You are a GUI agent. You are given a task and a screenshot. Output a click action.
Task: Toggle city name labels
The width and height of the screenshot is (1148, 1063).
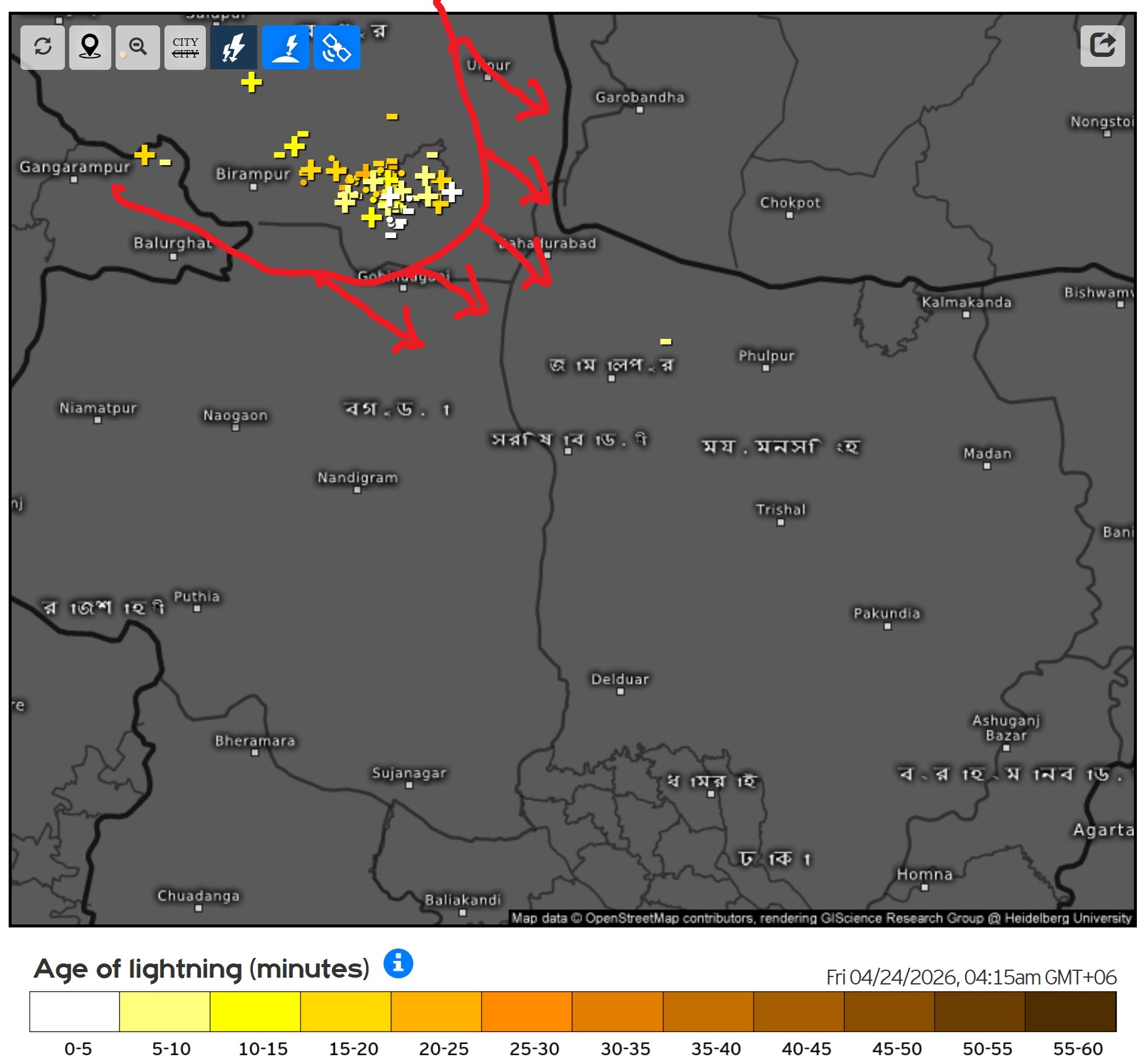(x=185, y=47)
